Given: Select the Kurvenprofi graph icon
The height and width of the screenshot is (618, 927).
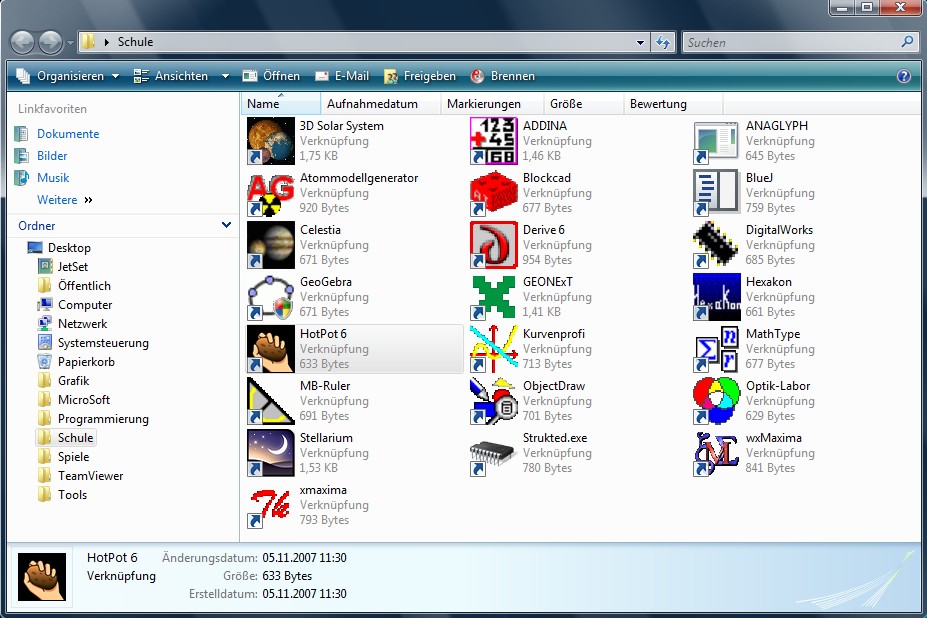Looking at the screenshot, I should (494, 349).
